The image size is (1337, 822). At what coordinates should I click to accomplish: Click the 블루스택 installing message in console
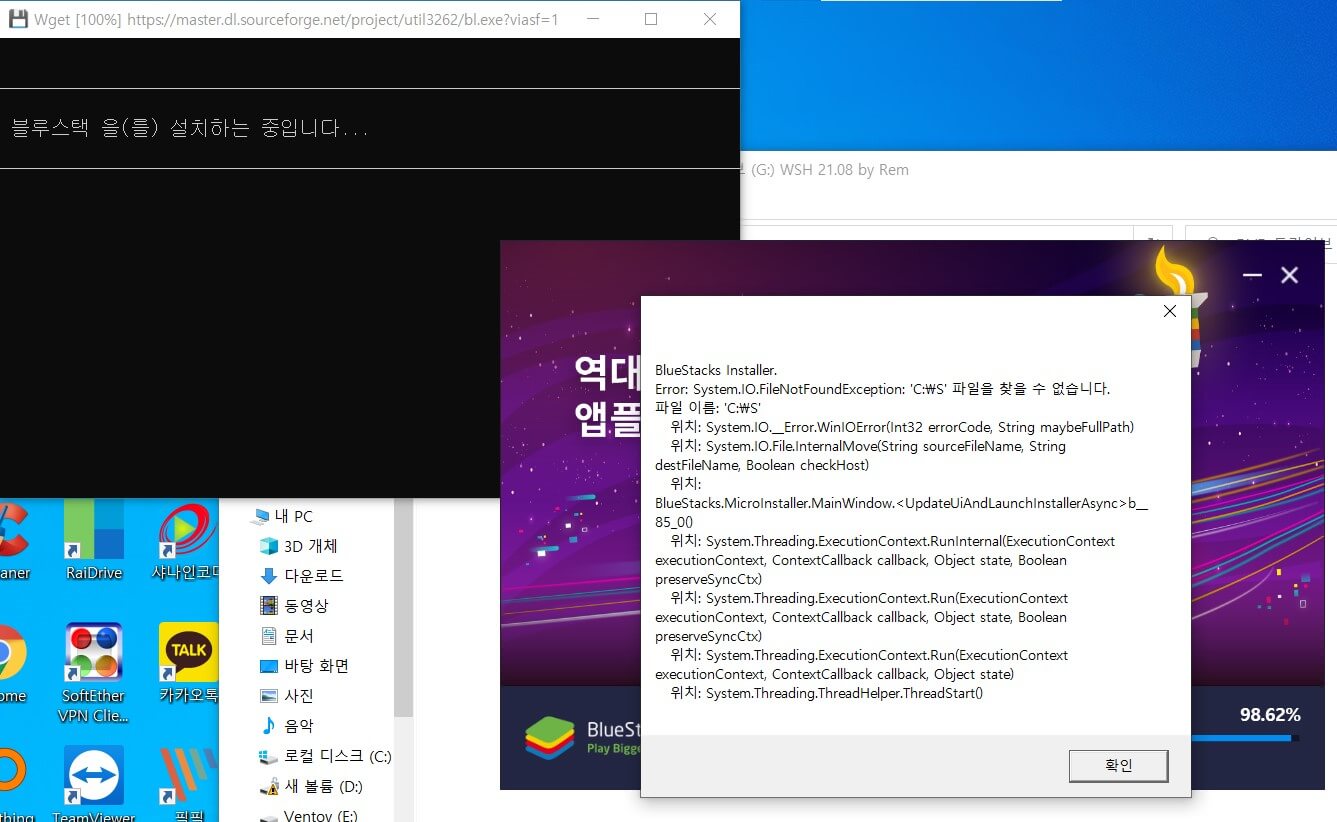click(190, 128)
